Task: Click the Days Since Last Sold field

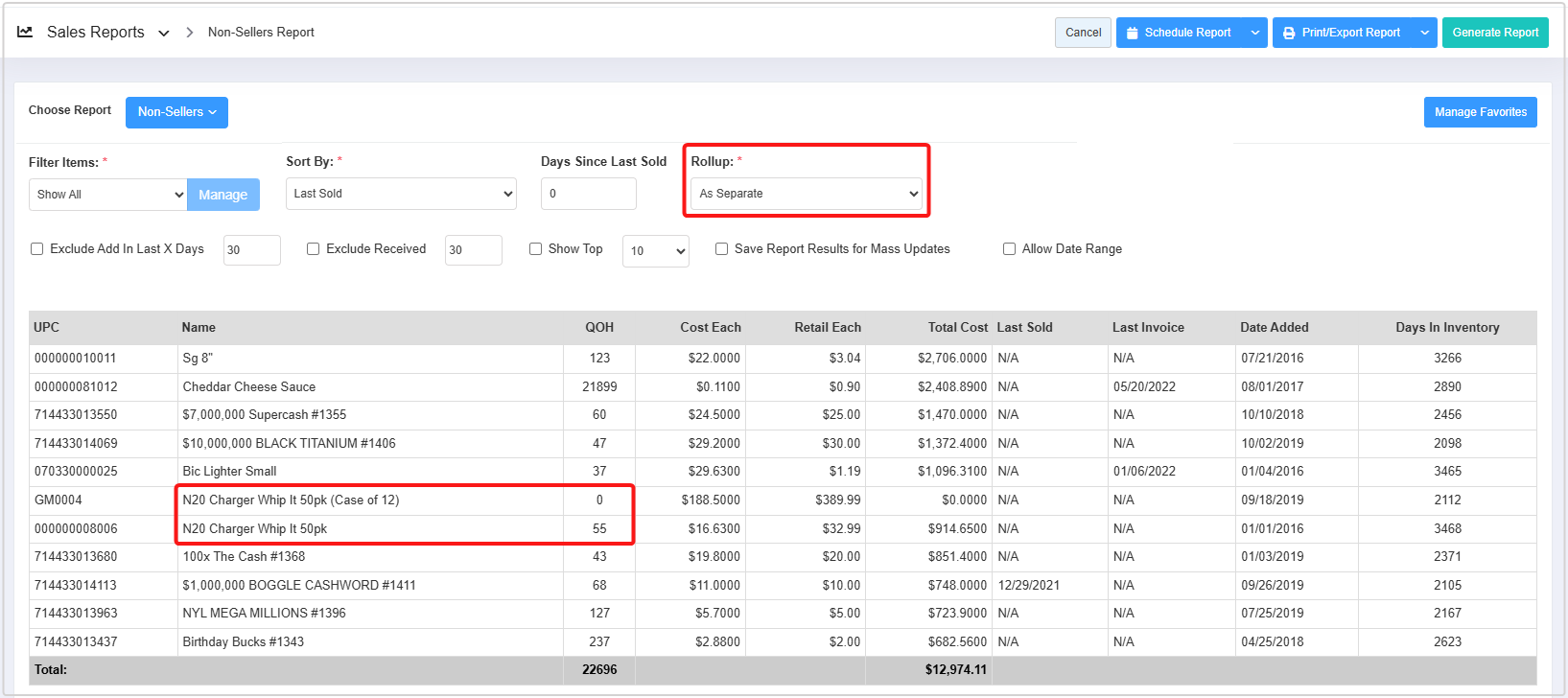Action: point(588,194)
